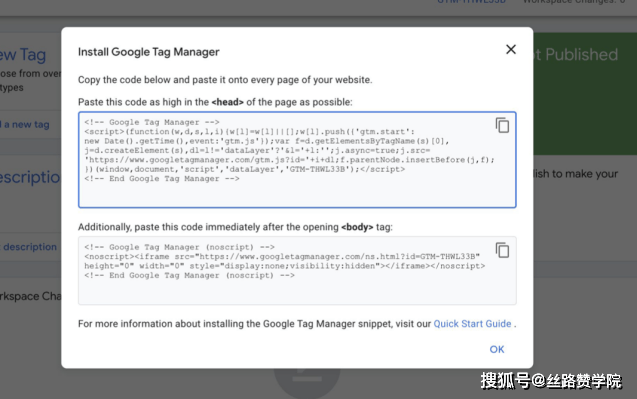Confirm the dialog with OK
The width and height of the screenshot is (637, 399).
pyautogui.click(x=496, y=349)
